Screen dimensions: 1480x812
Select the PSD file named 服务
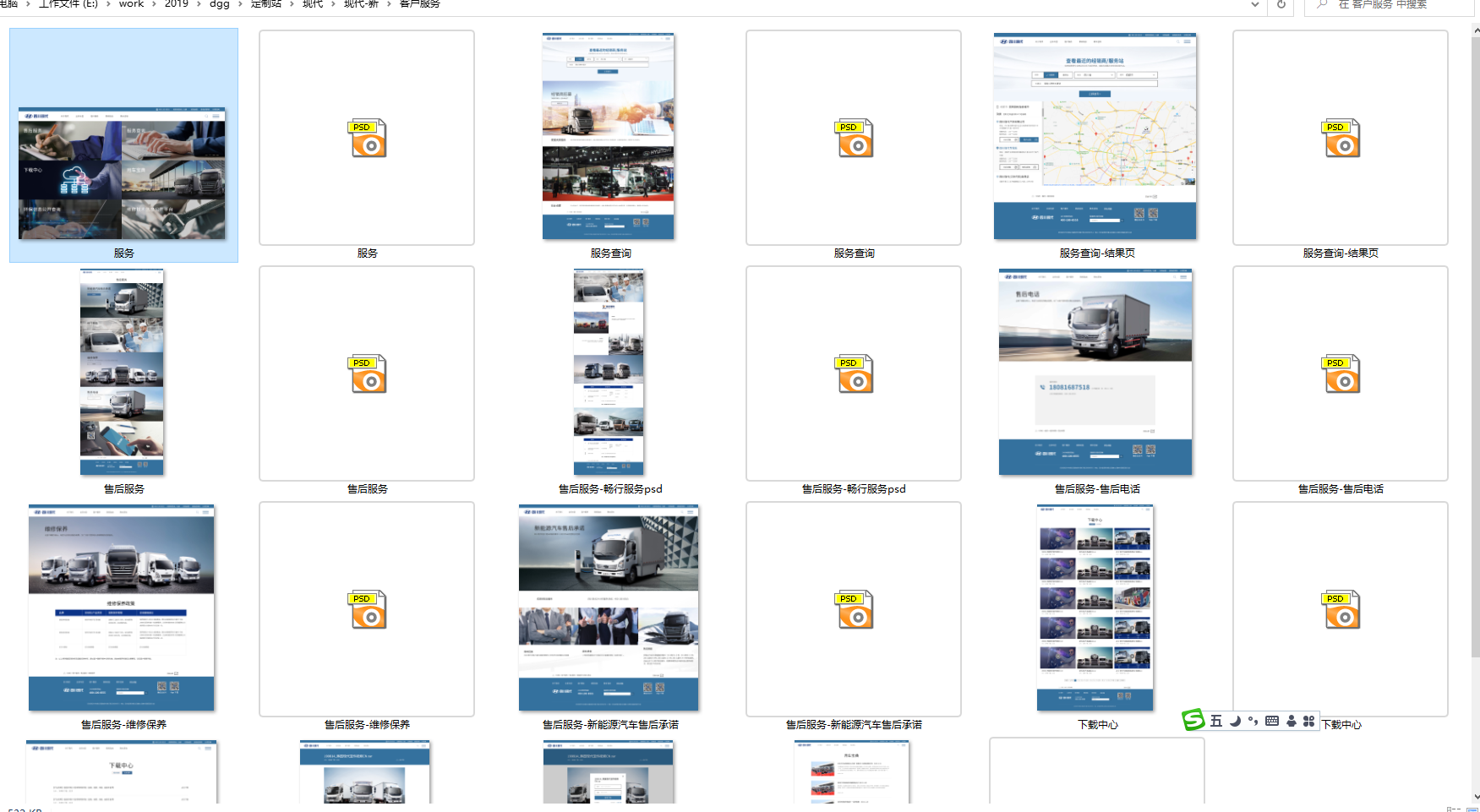point(367,138)
